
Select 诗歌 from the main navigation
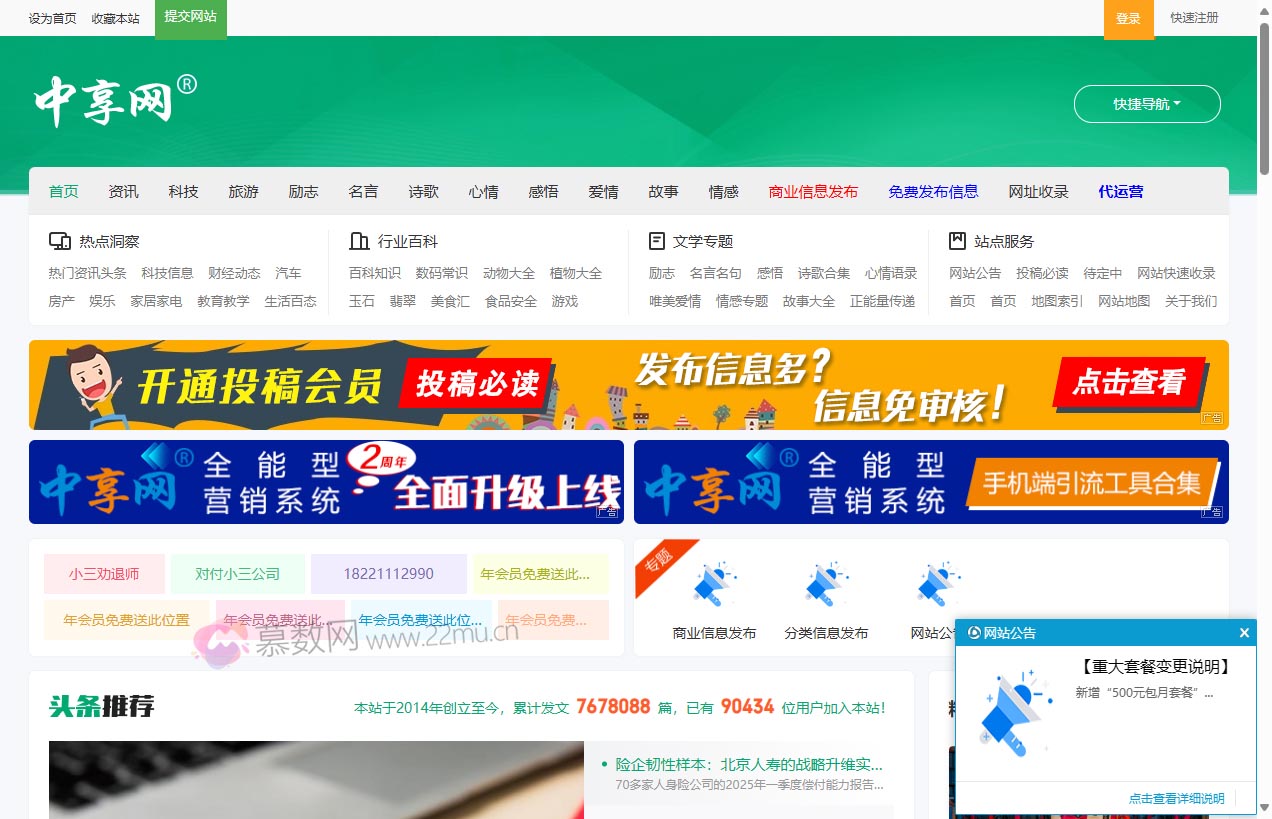tap(423, 191)
